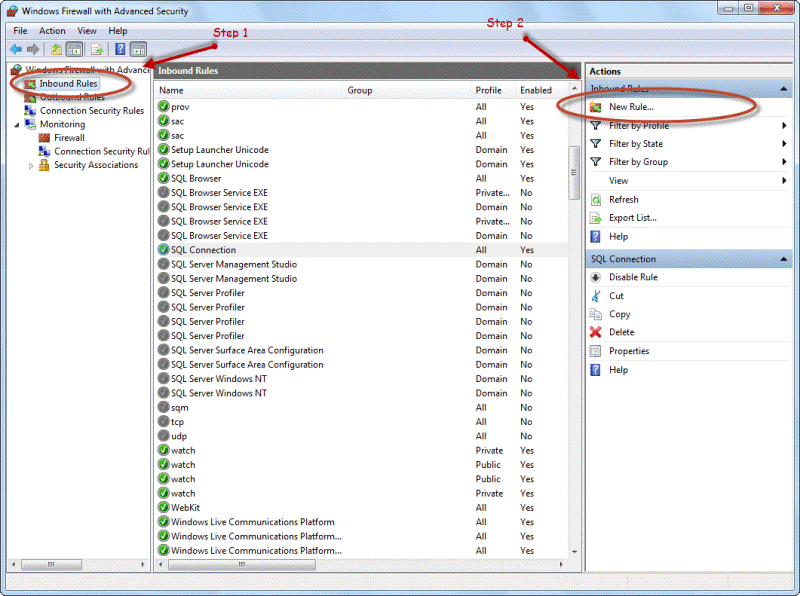This screenshot has height=596, width=800.
Task: Click the Export List icon
Action: [x=598, y=217]
